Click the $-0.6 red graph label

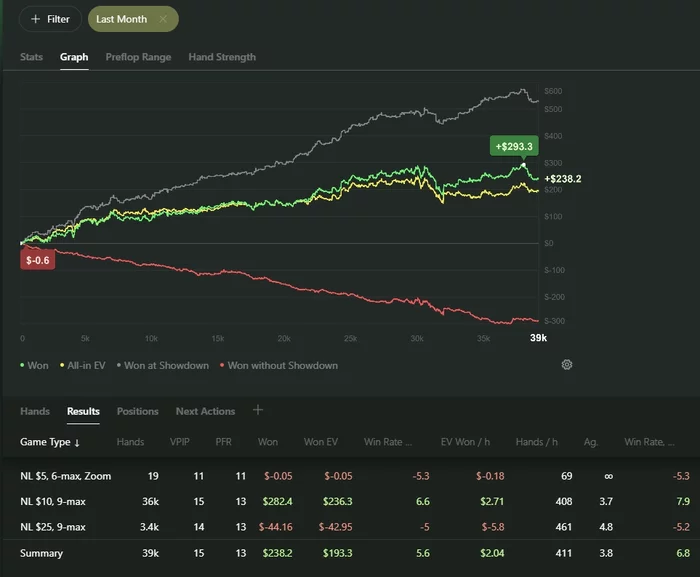click(38, 260)
